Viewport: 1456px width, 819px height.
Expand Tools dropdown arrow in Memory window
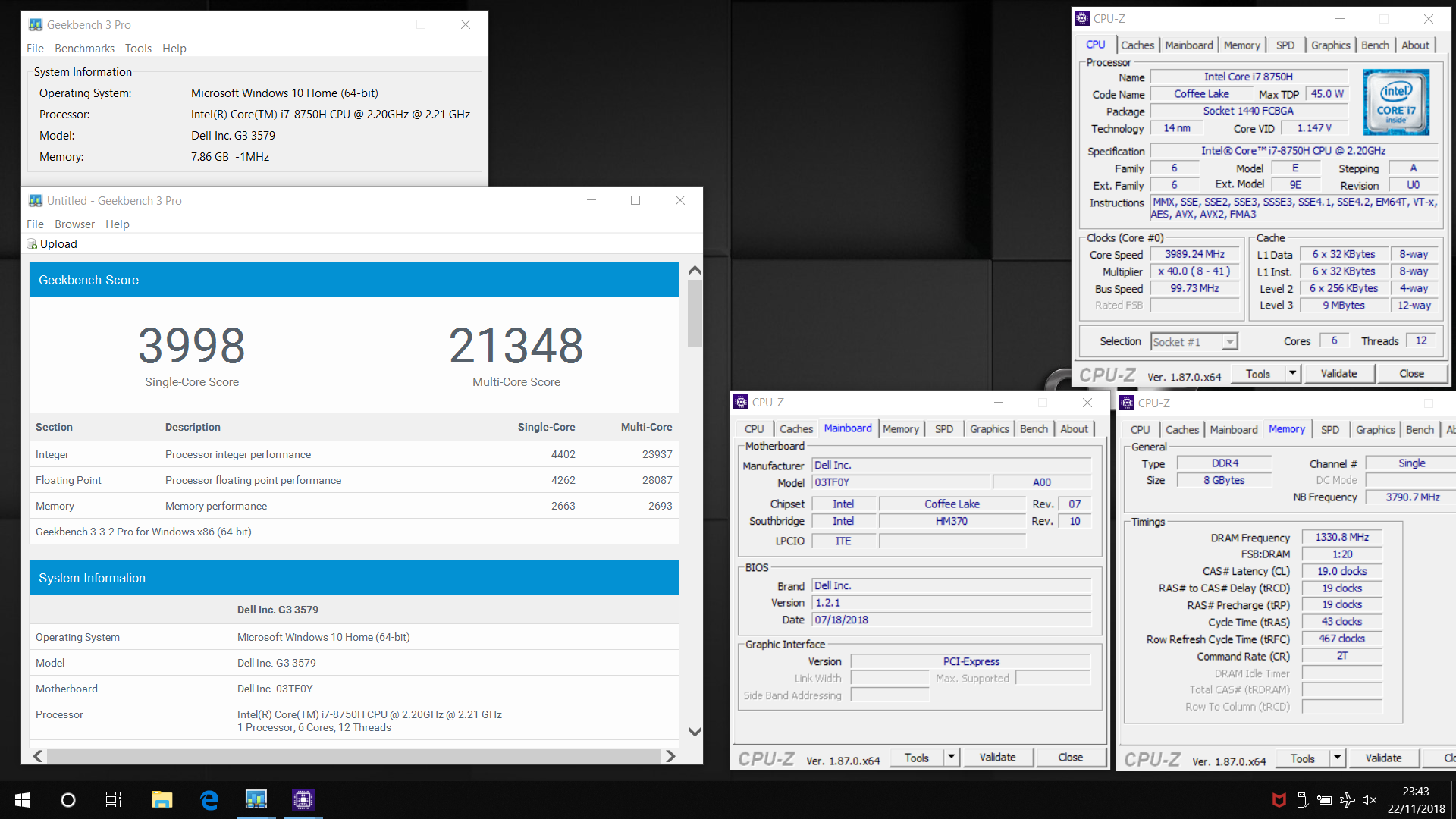tap(1338, 758)
